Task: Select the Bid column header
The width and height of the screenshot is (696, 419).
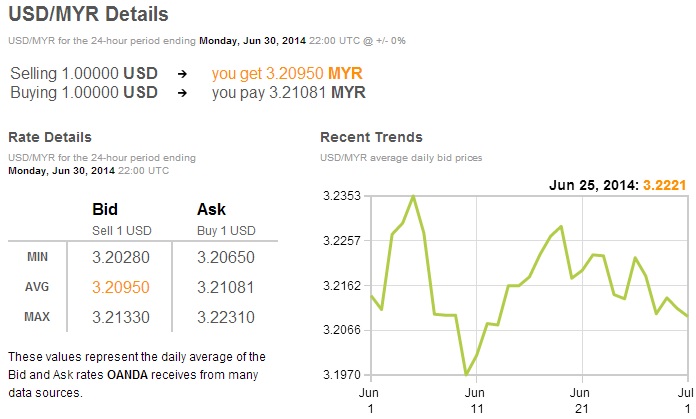Action: (x=105, y=210)
